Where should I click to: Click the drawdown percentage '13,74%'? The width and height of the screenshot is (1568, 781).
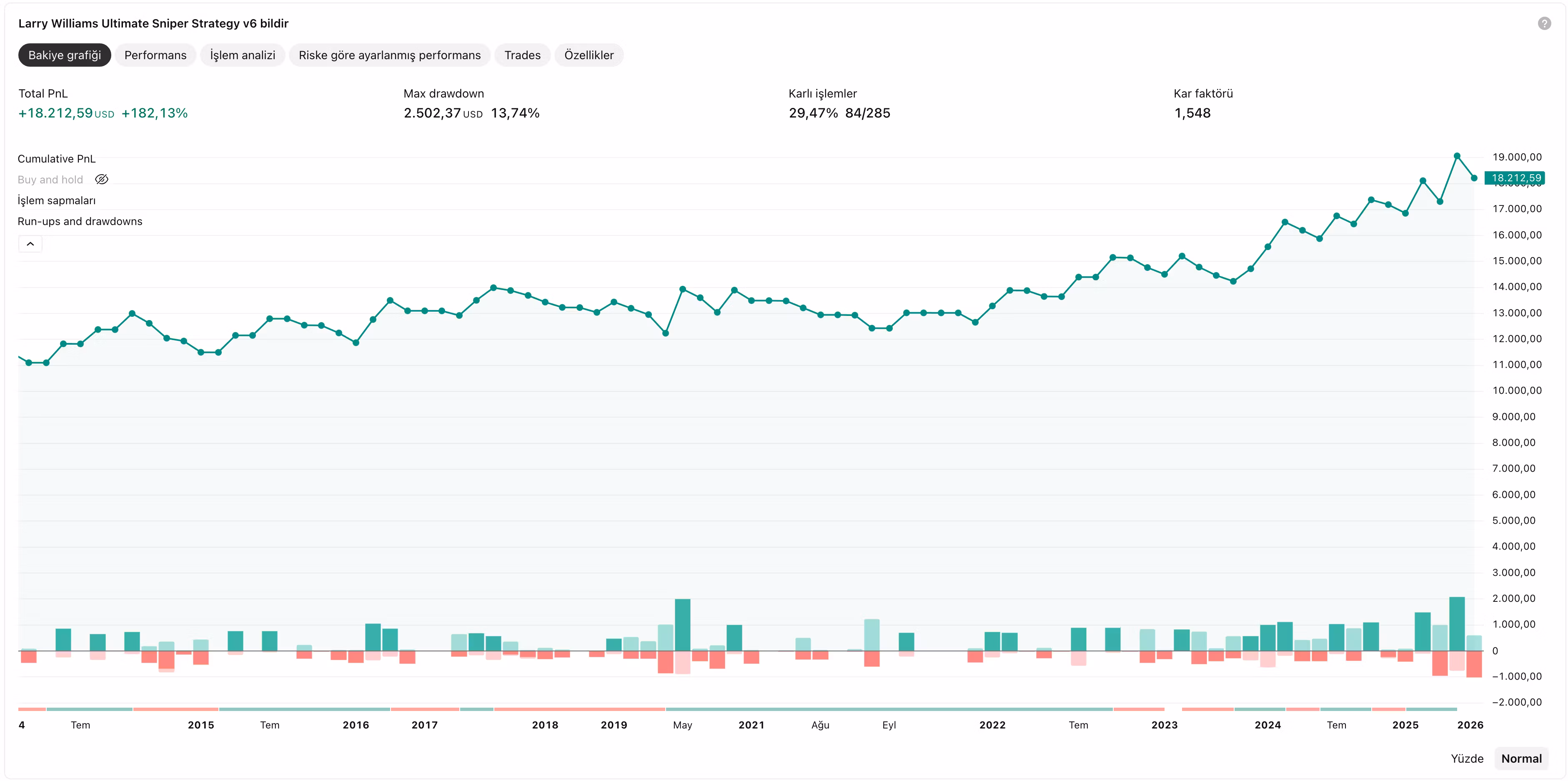point(515,113)
